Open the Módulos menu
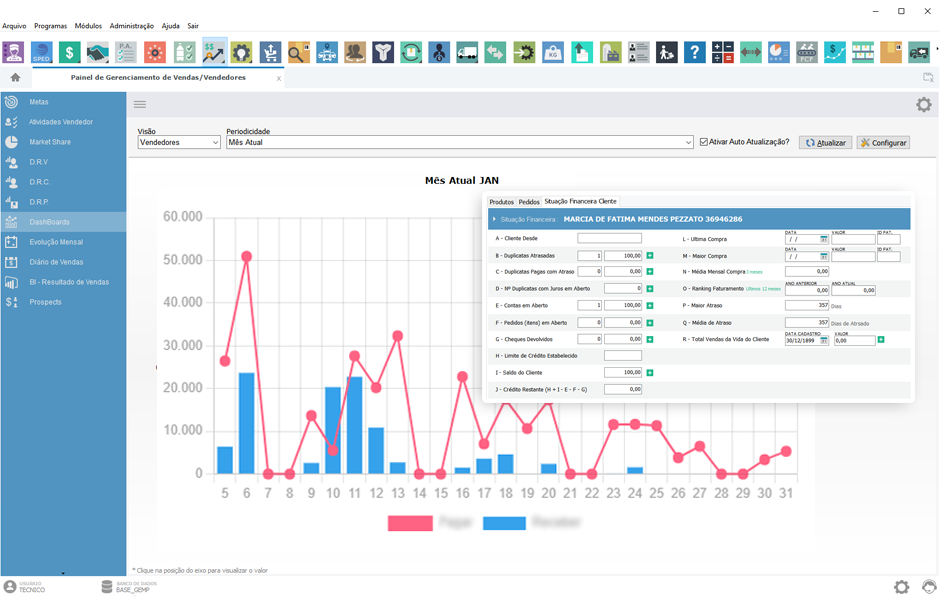This screenshot has height=597, width=942. pos(88,26)
